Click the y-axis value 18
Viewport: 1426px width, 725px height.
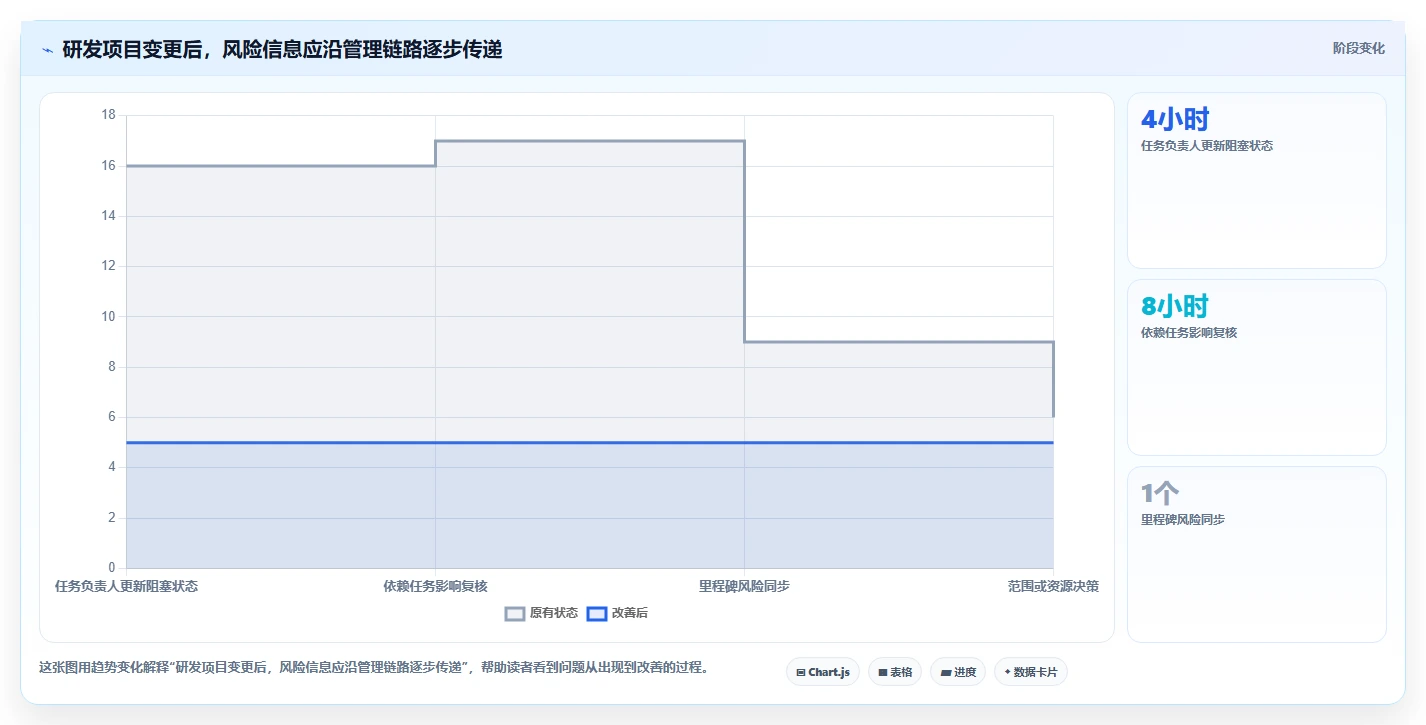pyautogui.click(x=109, y=115)
